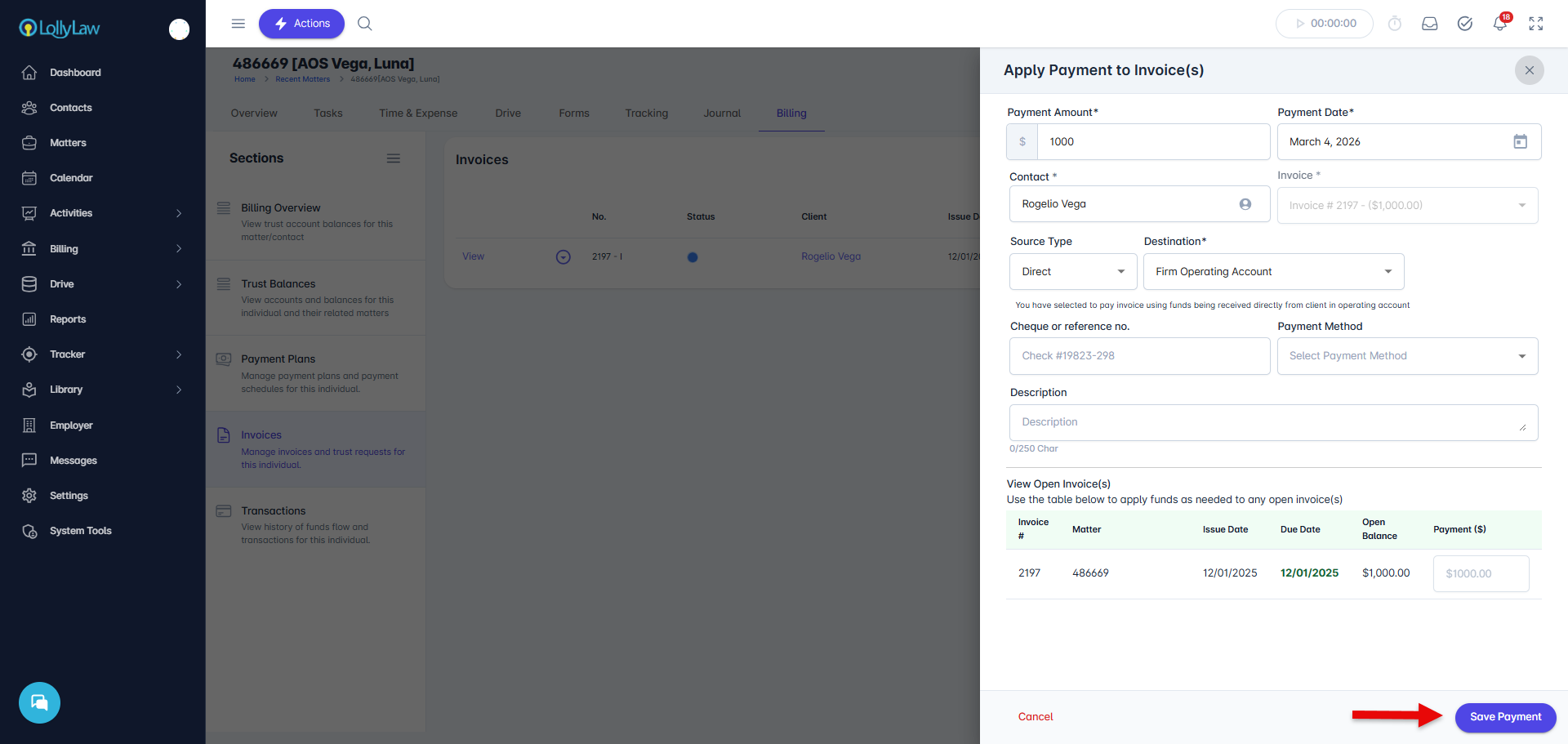The height and width of the screenshot is (744, 1568).
Task: Click the Sections panel menu icon
Action: [x=394, y=158]
